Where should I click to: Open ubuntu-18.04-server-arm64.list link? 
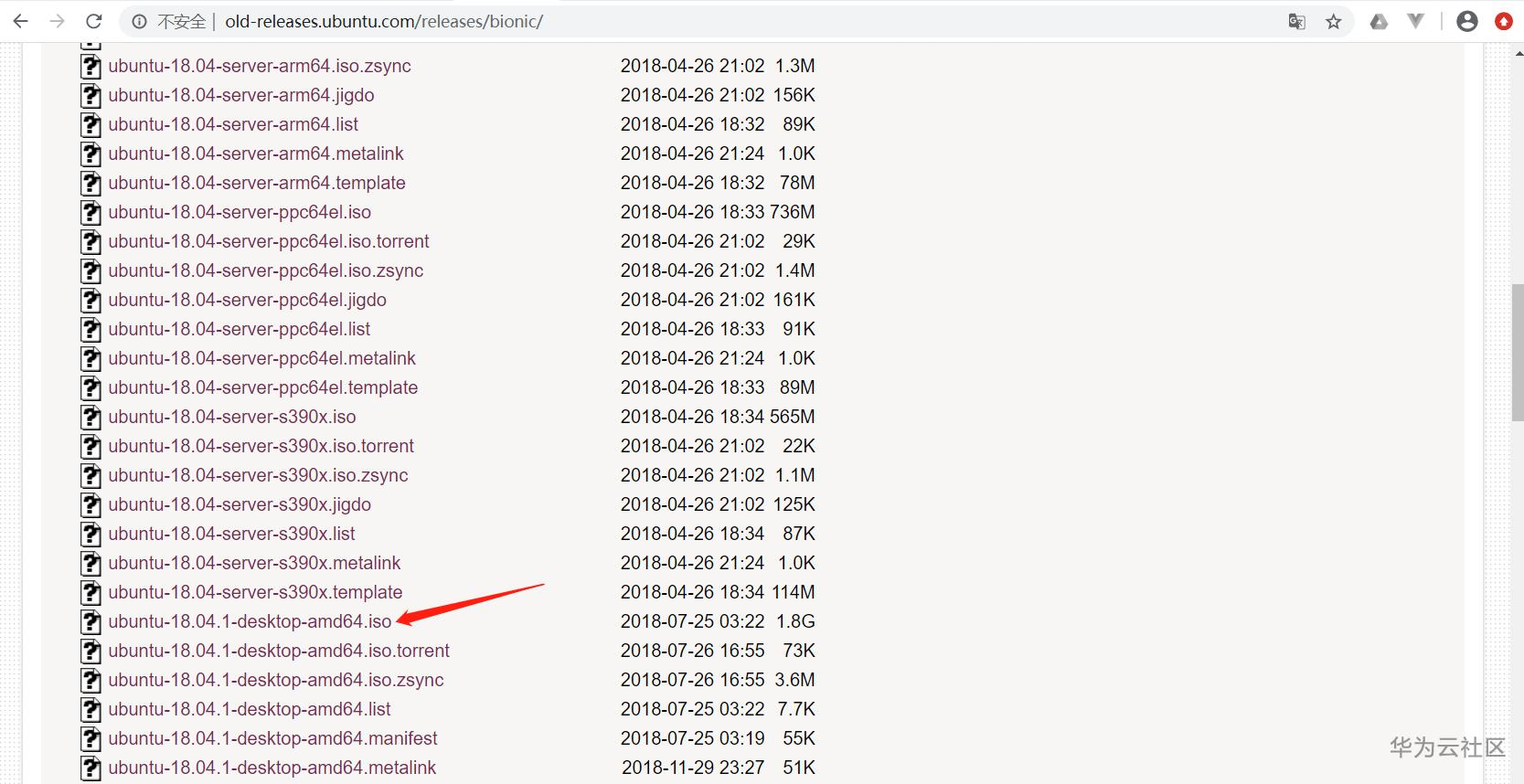[233, 124]
